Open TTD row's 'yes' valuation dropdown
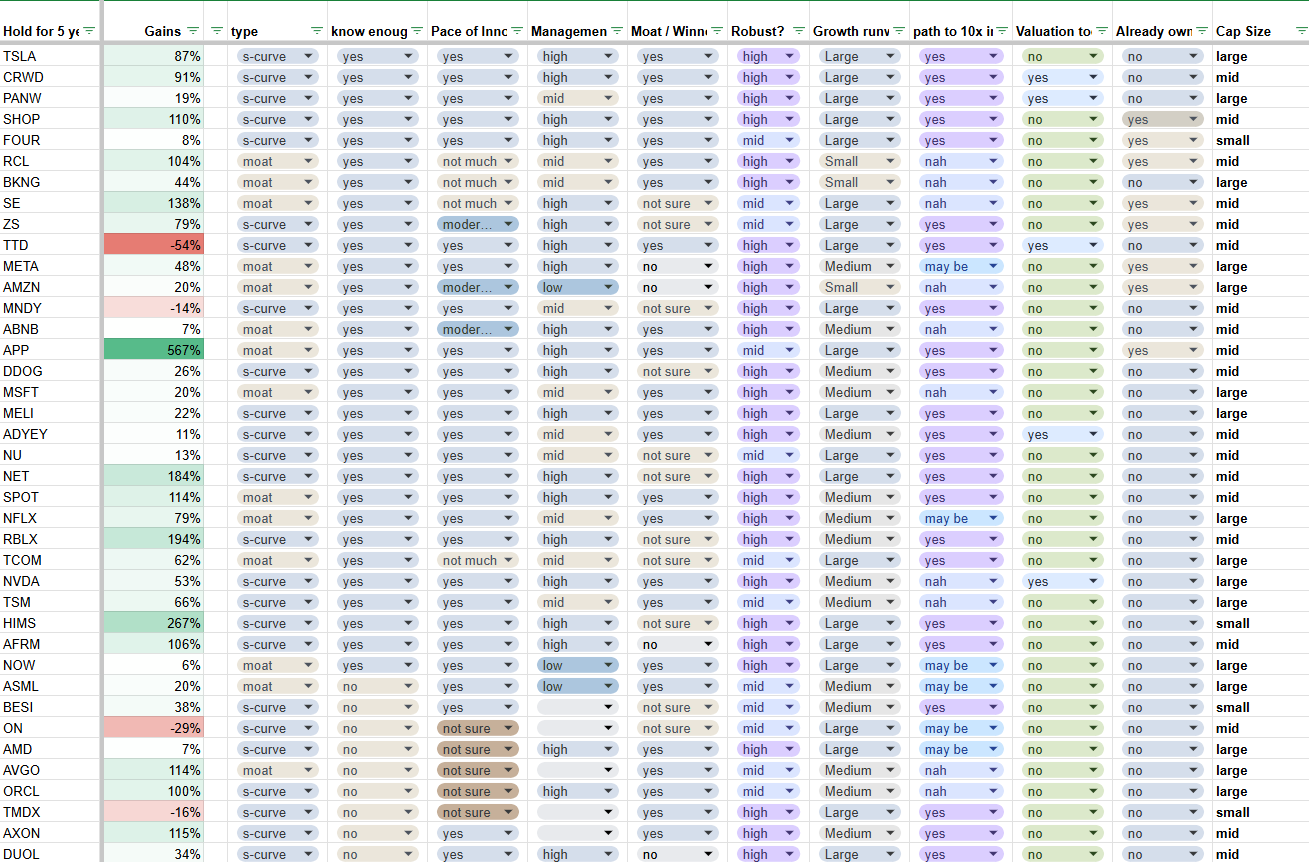The width and height of the screenshot is (1309, 862). click(1062, 245)
